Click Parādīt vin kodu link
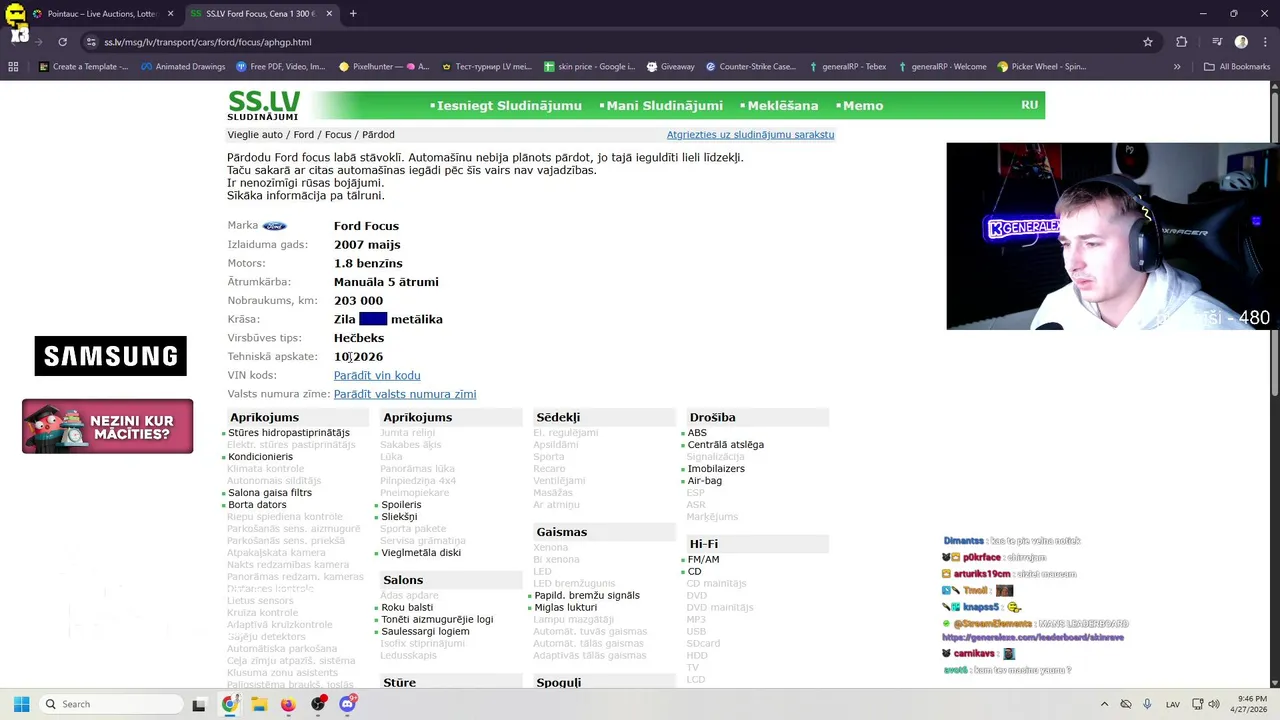This screenshot has width=1280, height=720. tap(377, 375)
